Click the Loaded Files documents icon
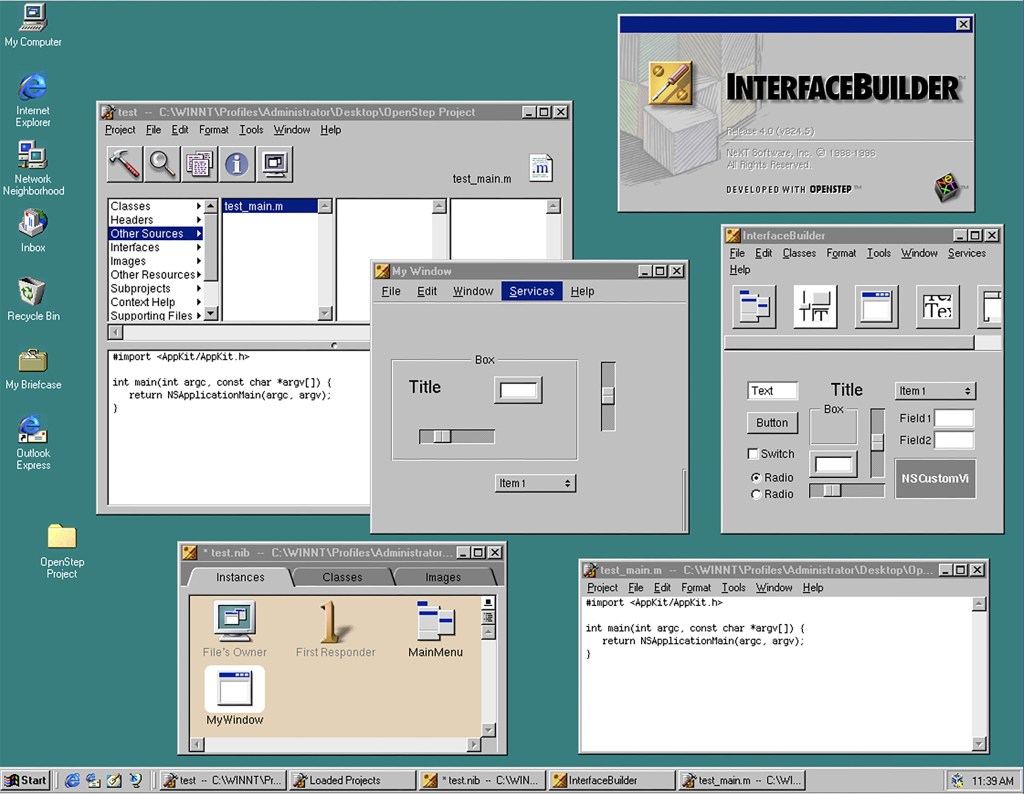Image resolution: width=1024 pixels, height=794 pixels. tap(199, 163)
